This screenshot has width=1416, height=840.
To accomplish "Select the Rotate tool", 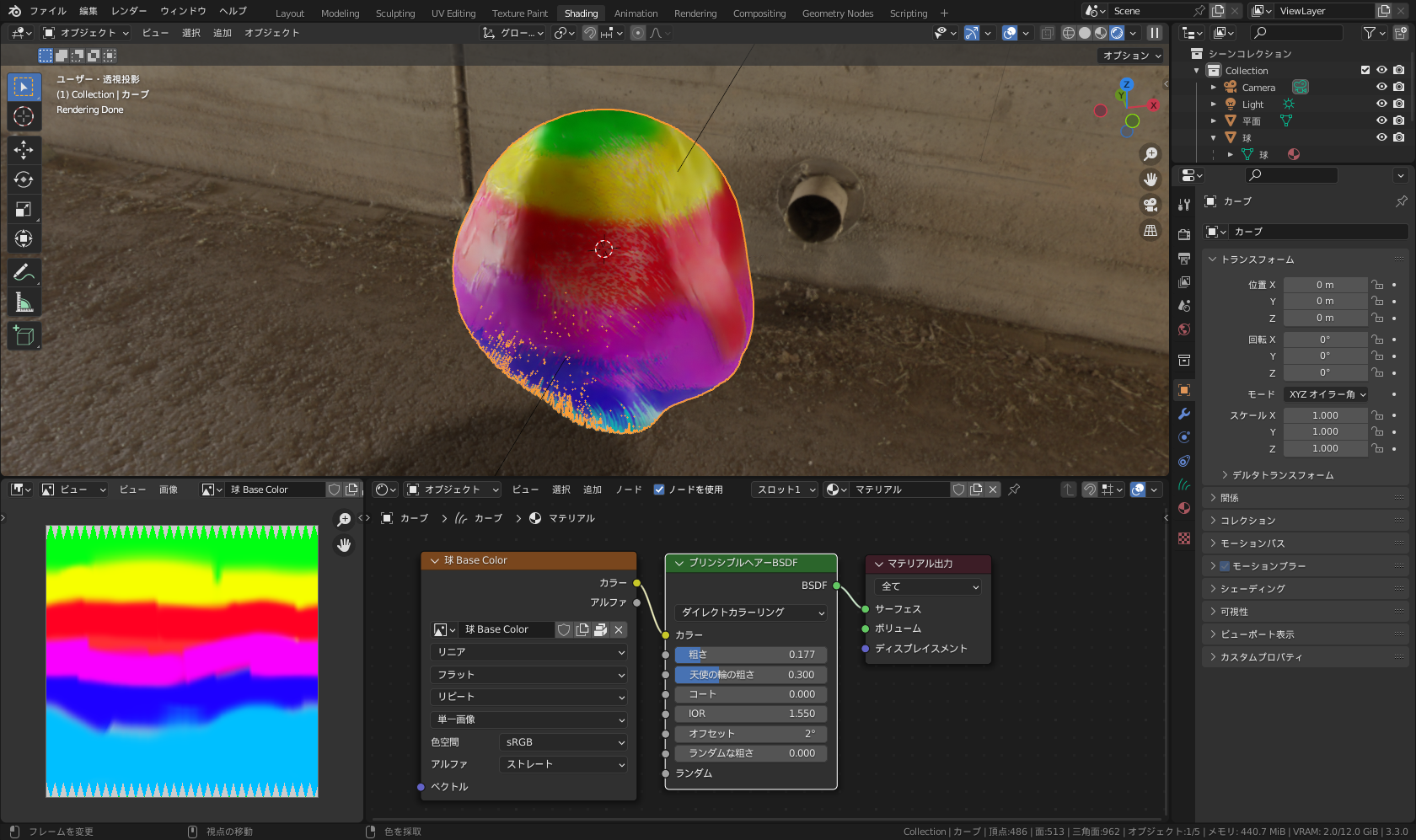I will 24,179.
